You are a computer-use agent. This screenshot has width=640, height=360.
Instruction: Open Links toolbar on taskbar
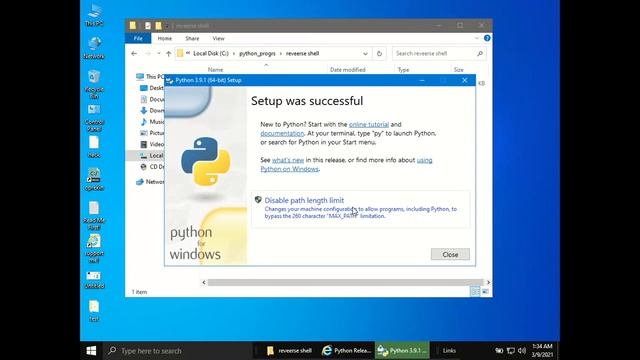449,351
